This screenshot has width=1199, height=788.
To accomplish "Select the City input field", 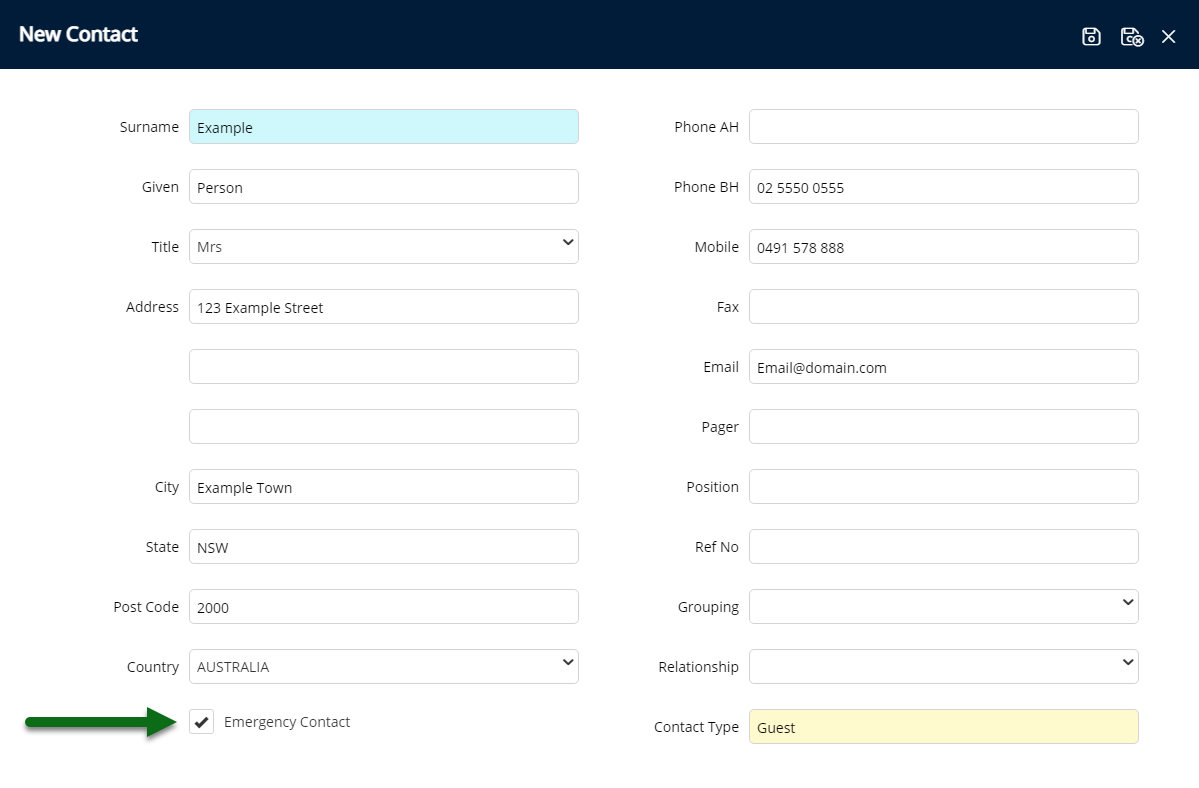I will tap(383, 487).
